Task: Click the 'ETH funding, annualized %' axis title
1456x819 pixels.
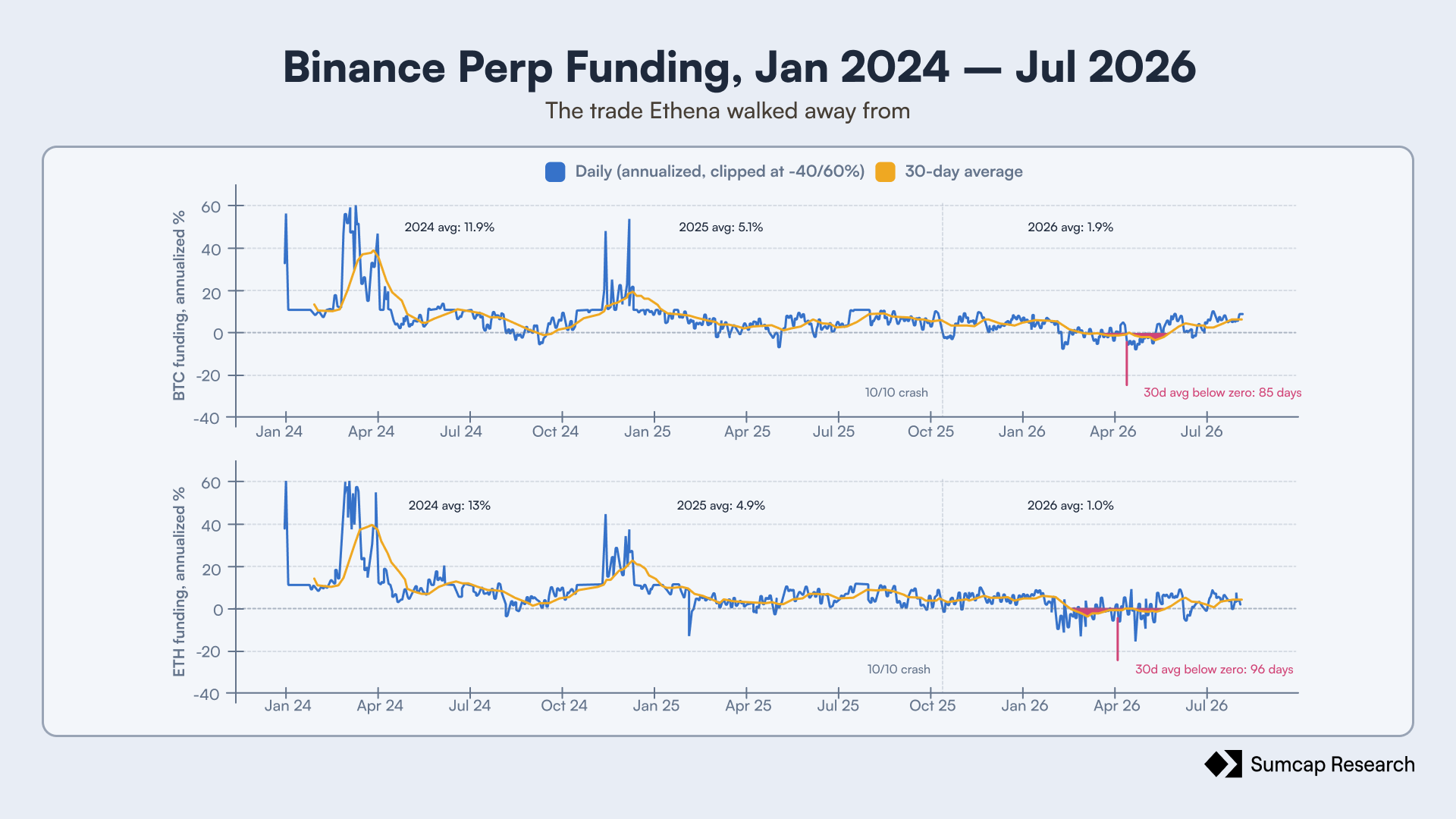Action: 179,582
